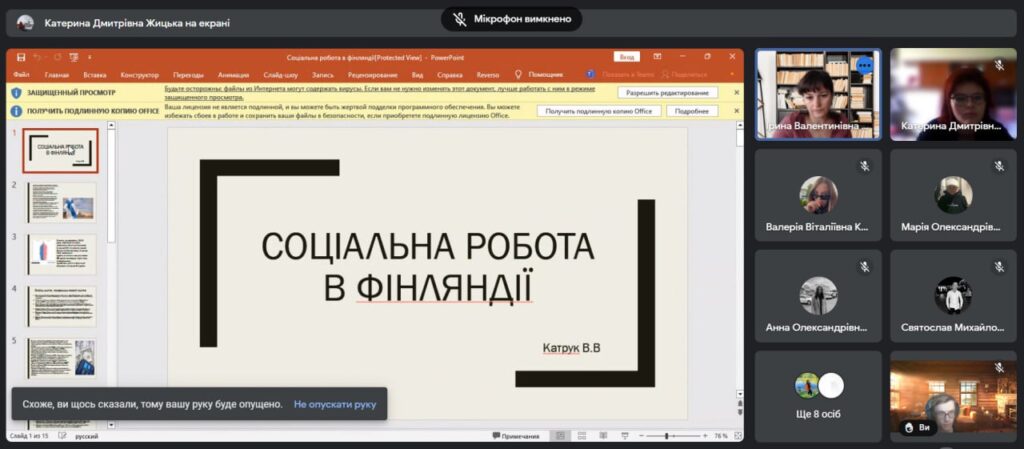Switch to Slide Sorter view icon

coord(583,436)
